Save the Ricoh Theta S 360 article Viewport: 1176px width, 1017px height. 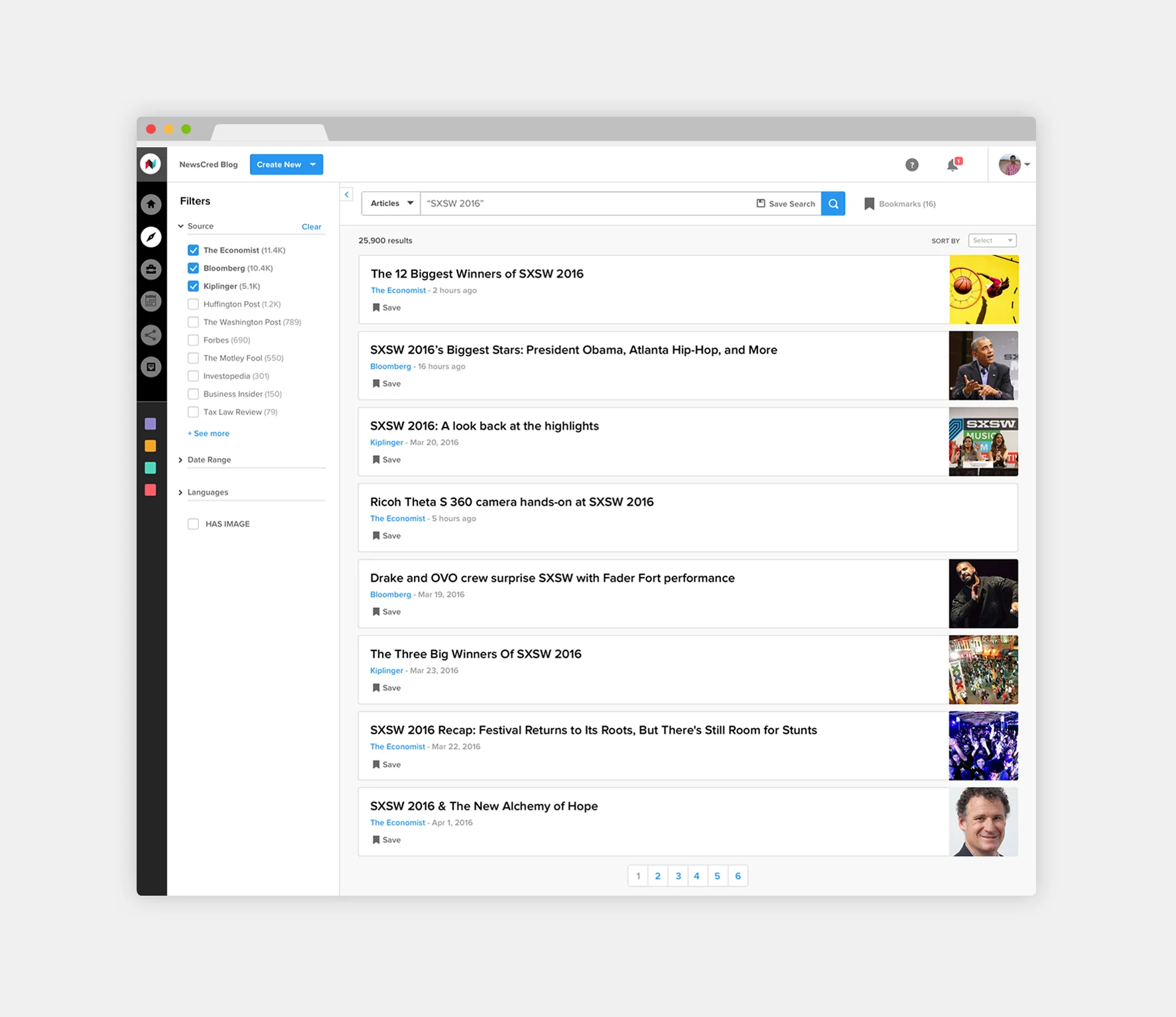point(387,536)
